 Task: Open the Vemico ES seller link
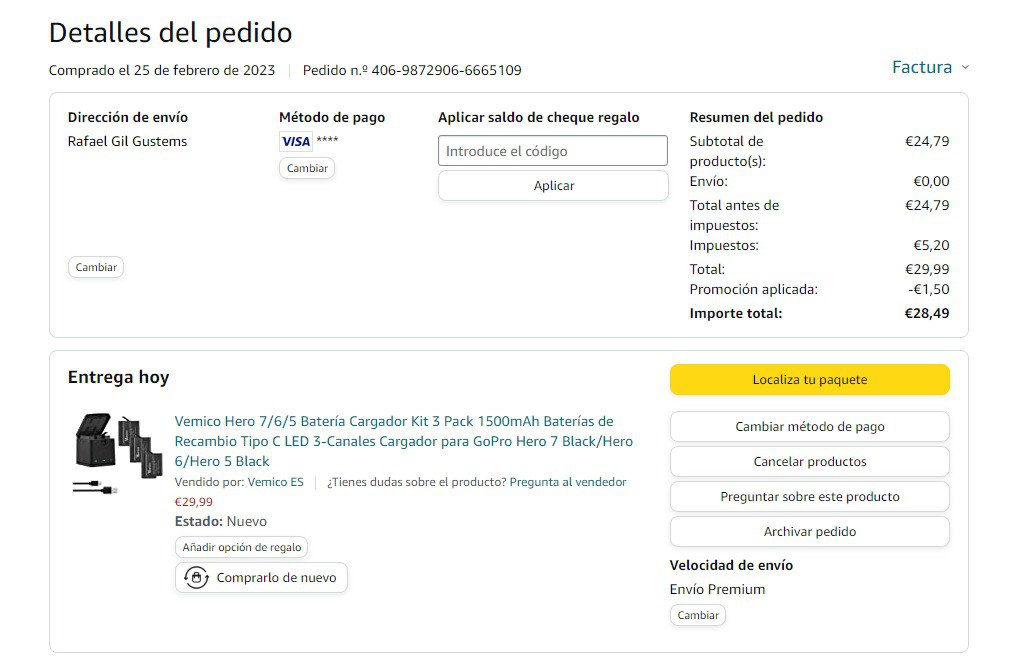point(275,482)
